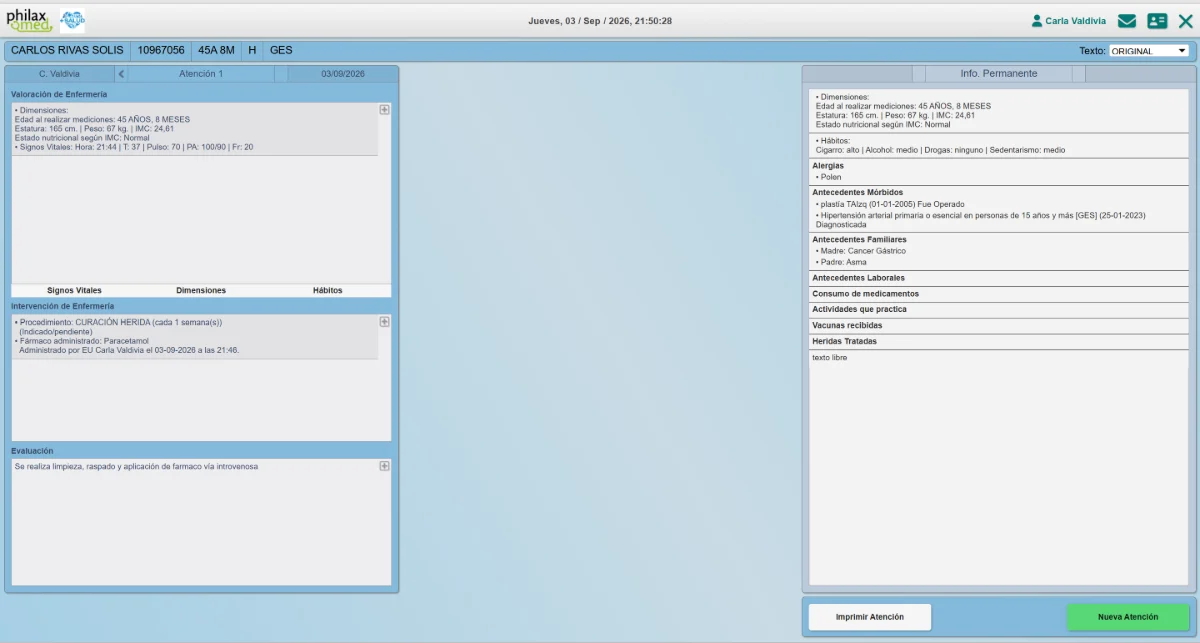Open the Texto dropdown showing ORIGINAL
The image size is (1200, 643).
[1149, 51]
